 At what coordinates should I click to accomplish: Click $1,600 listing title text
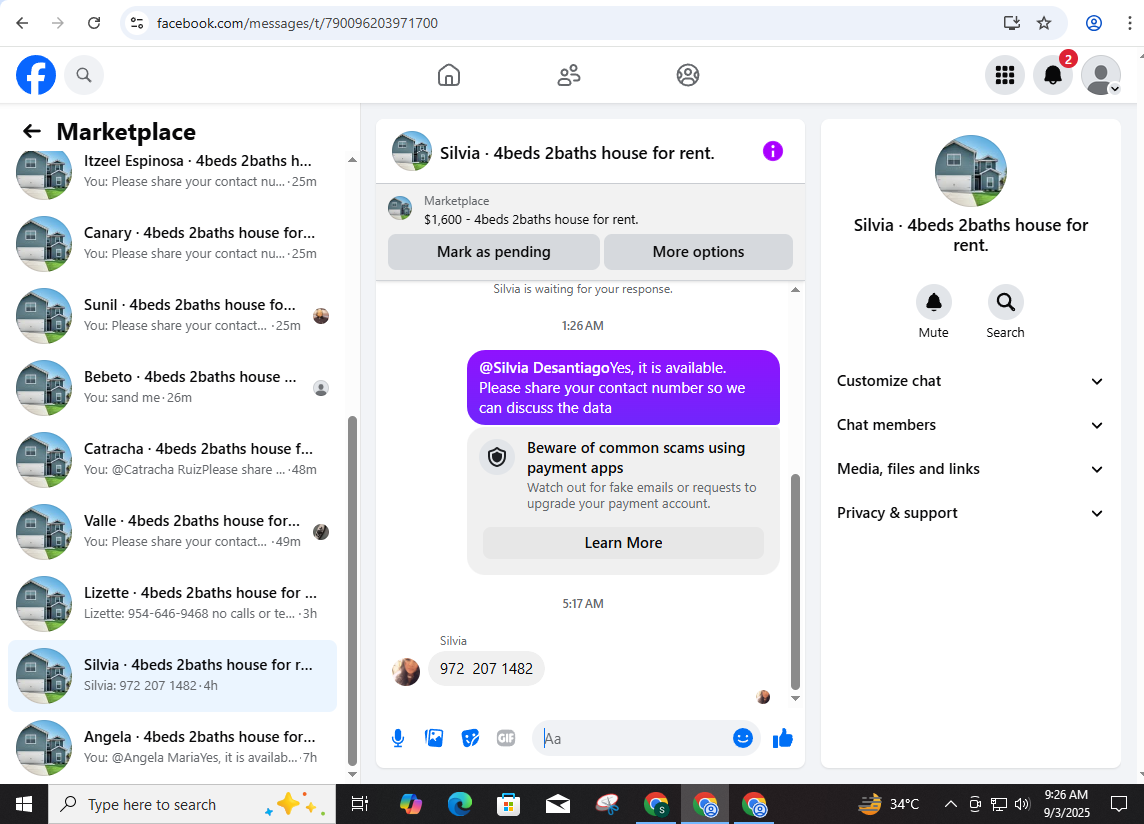pos(531,220)
